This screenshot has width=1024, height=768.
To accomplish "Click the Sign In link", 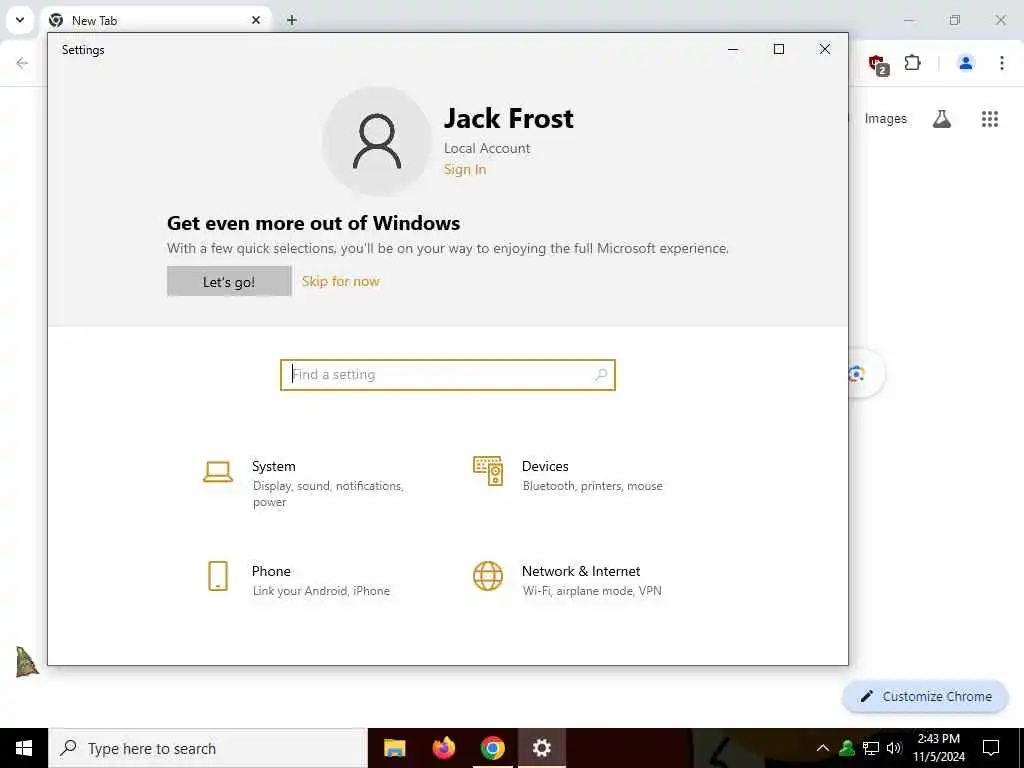I will (x=465, y=170).
